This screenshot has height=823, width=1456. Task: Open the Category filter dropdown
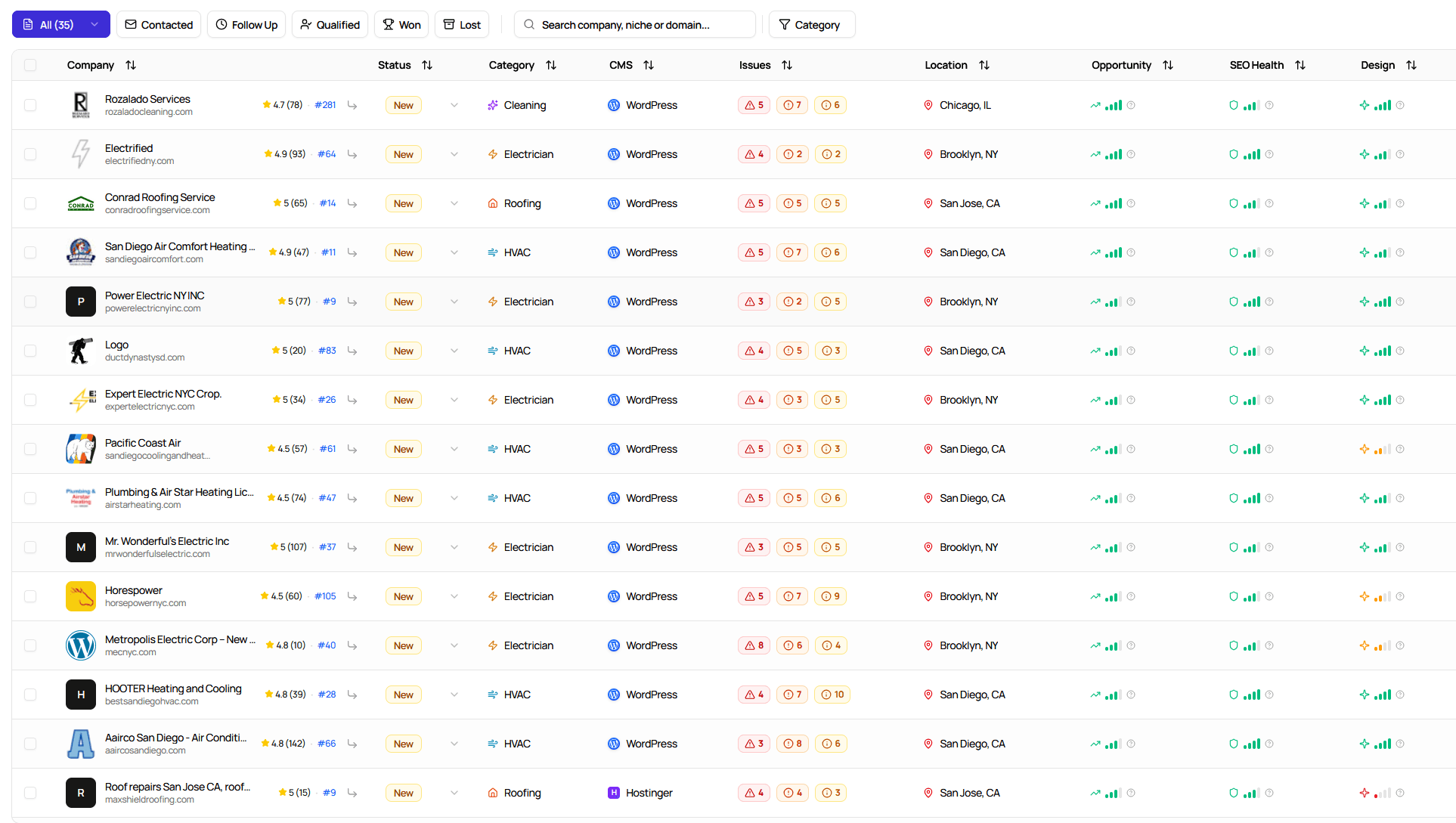[811, 23]
